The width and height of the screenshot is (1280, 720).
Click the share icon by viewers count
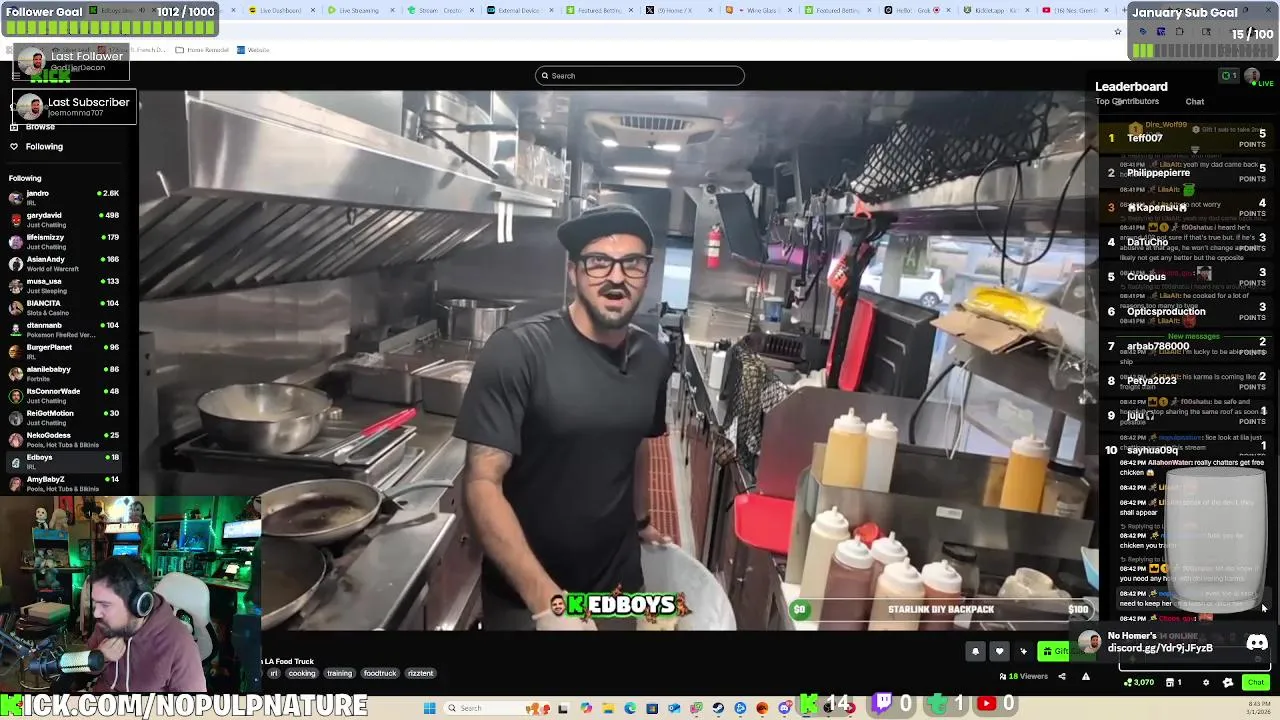[1062, 677]
